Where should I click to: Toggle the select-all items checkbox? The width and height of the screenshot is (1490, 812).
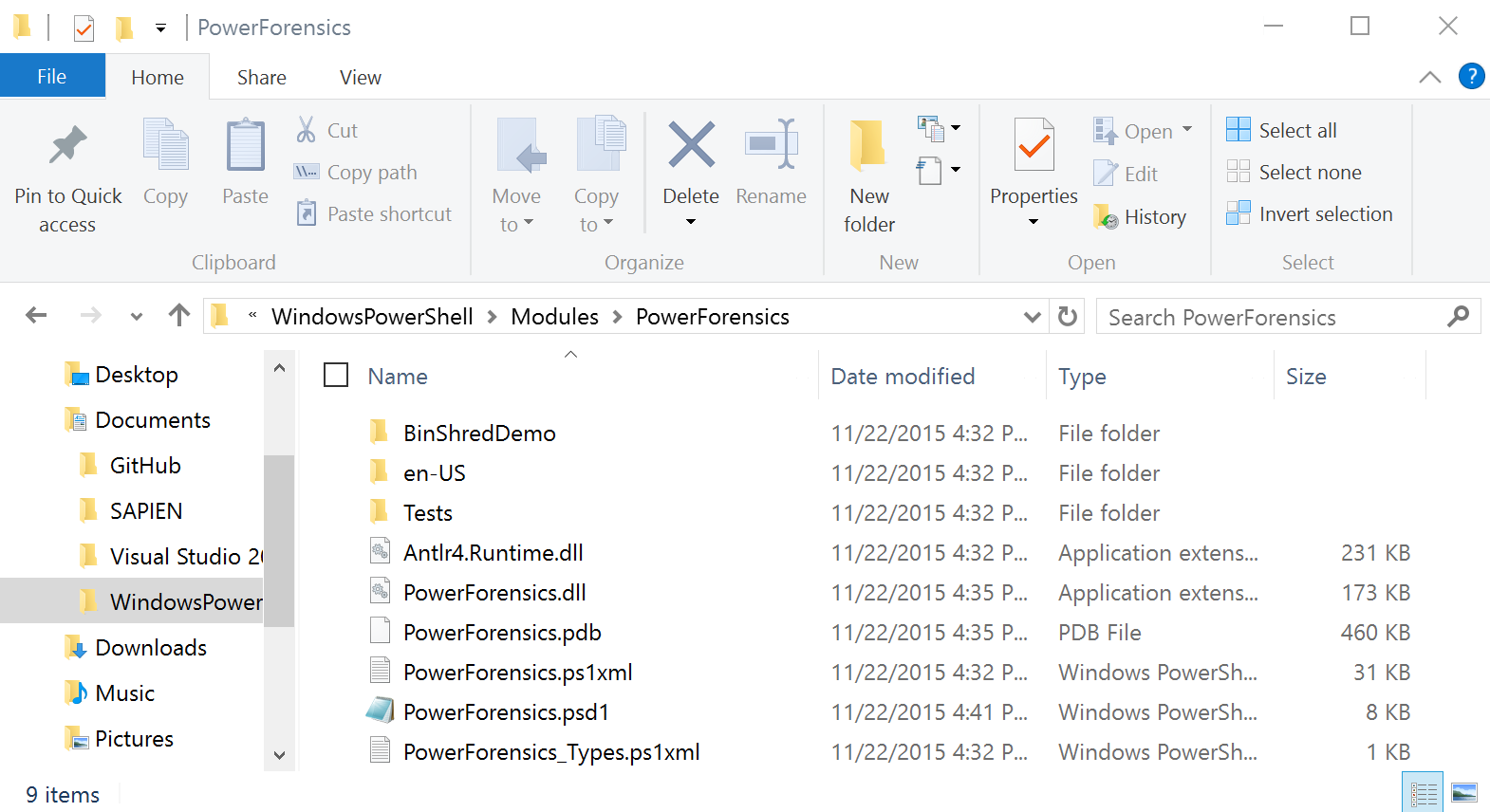(x=336, y=376)
